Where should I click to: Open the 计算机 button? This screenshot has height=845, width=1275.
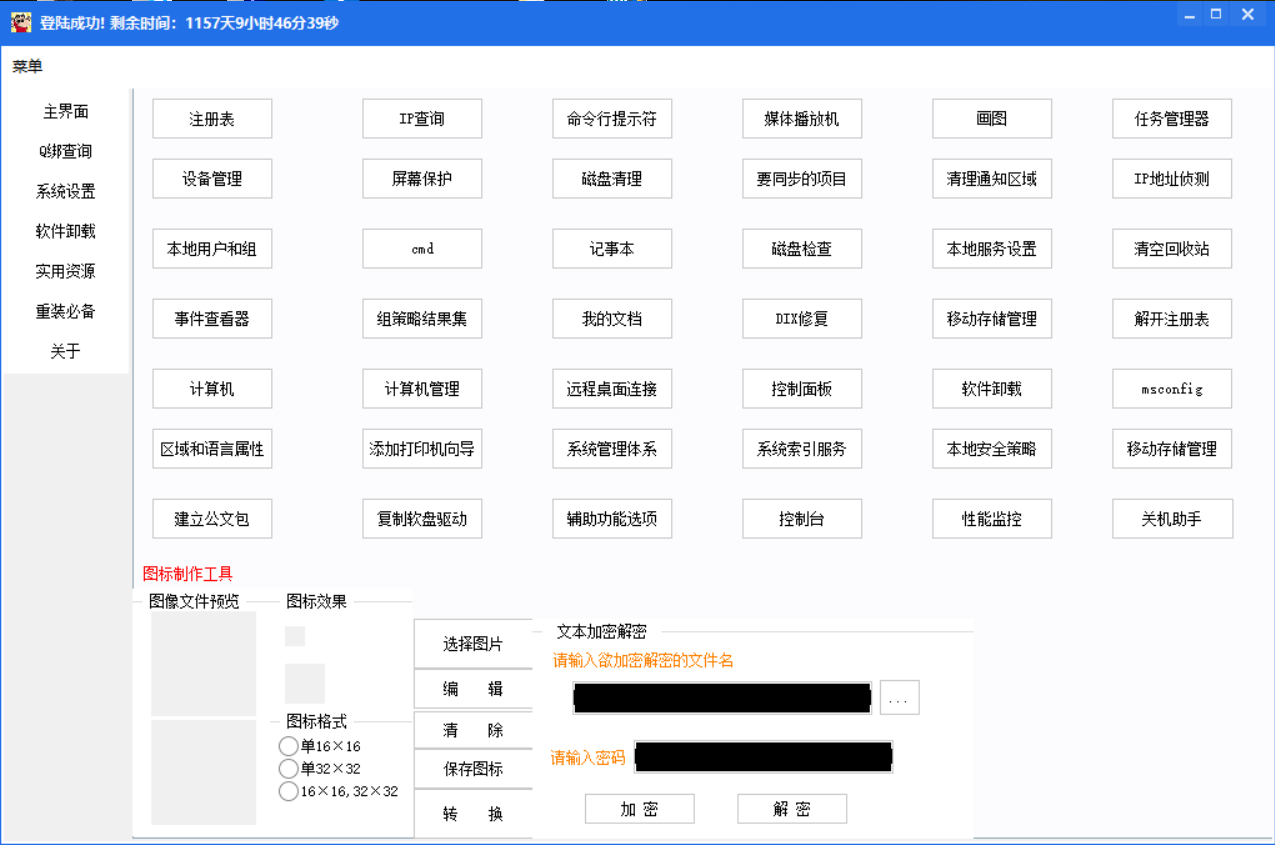[212, 389]
